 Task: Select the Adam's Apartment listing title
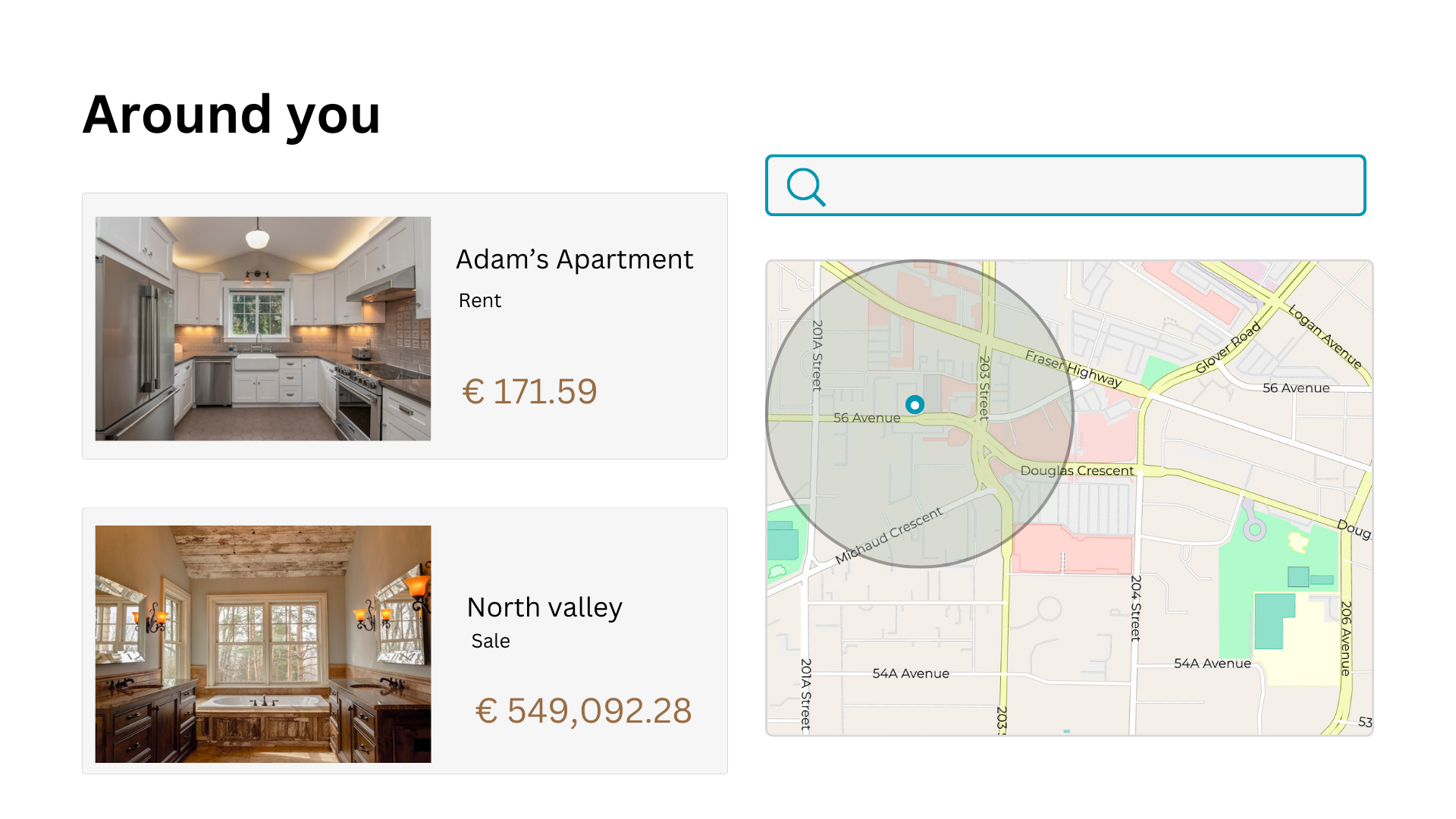pyautogui.click(x=574, y=259)
